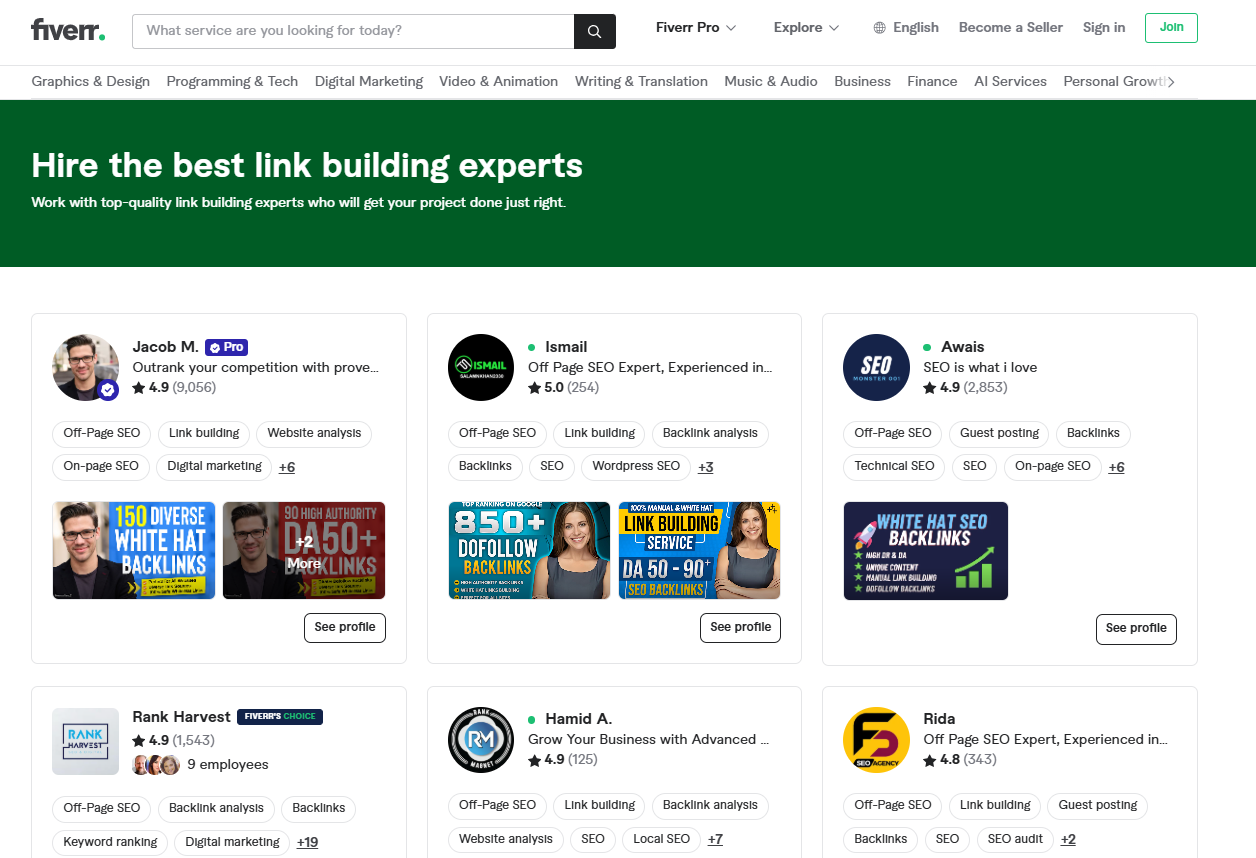
Task: Open Graphics & Design category
Action: [91, 82]
